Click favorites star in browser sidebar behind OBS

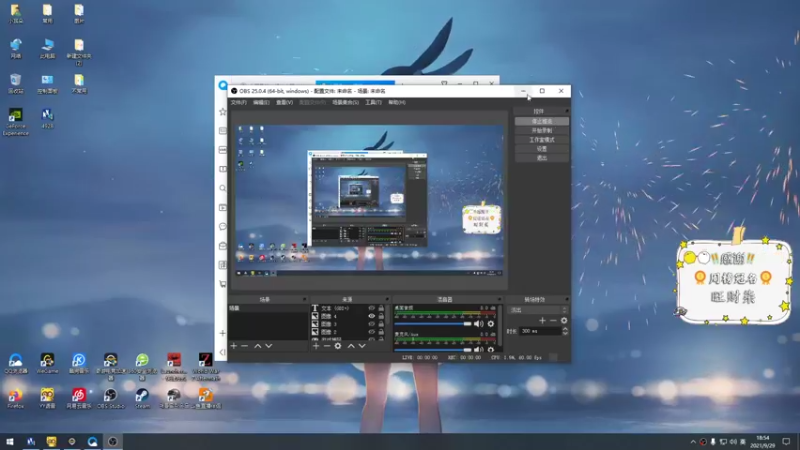pos(222,112)
